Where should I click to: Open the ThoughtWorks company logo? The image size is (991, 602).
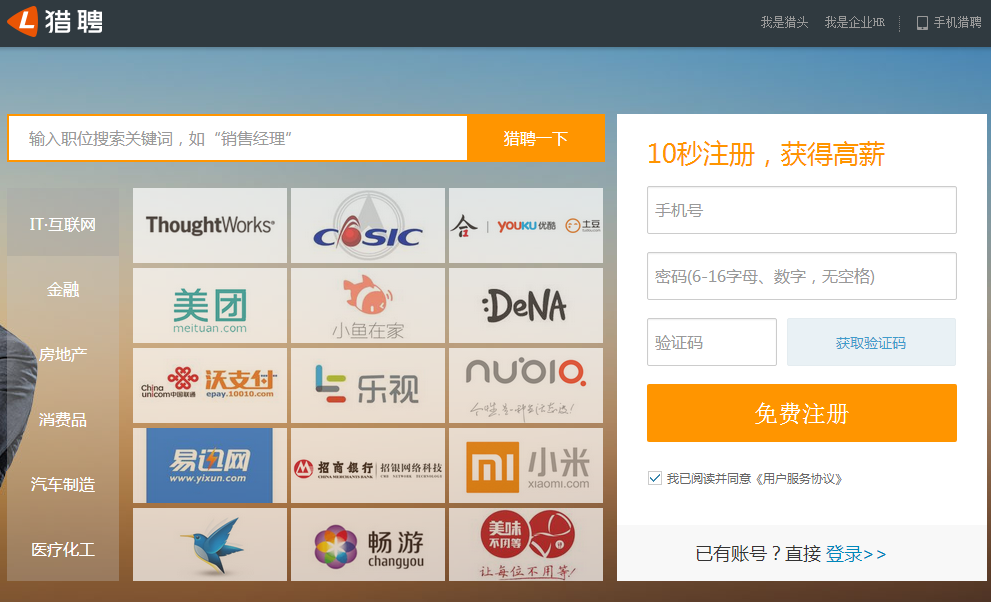[210, 225]
